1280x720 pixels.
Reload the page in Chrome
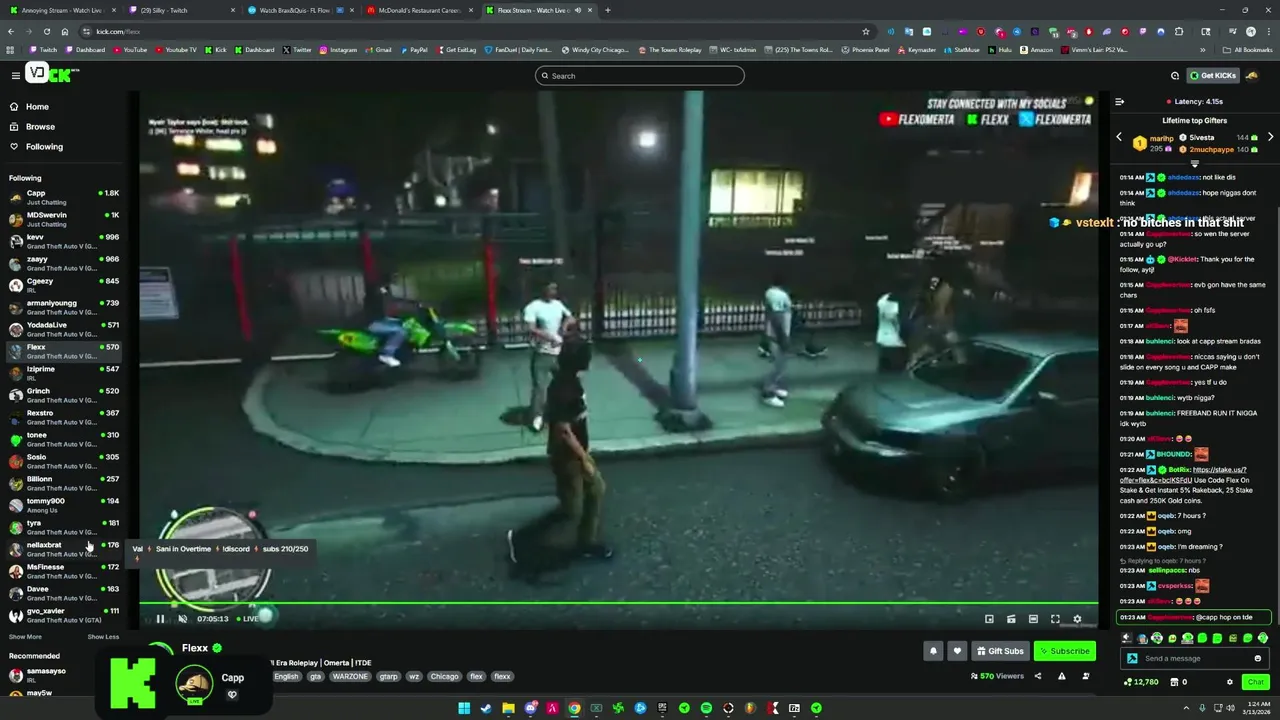coord(46,31)
